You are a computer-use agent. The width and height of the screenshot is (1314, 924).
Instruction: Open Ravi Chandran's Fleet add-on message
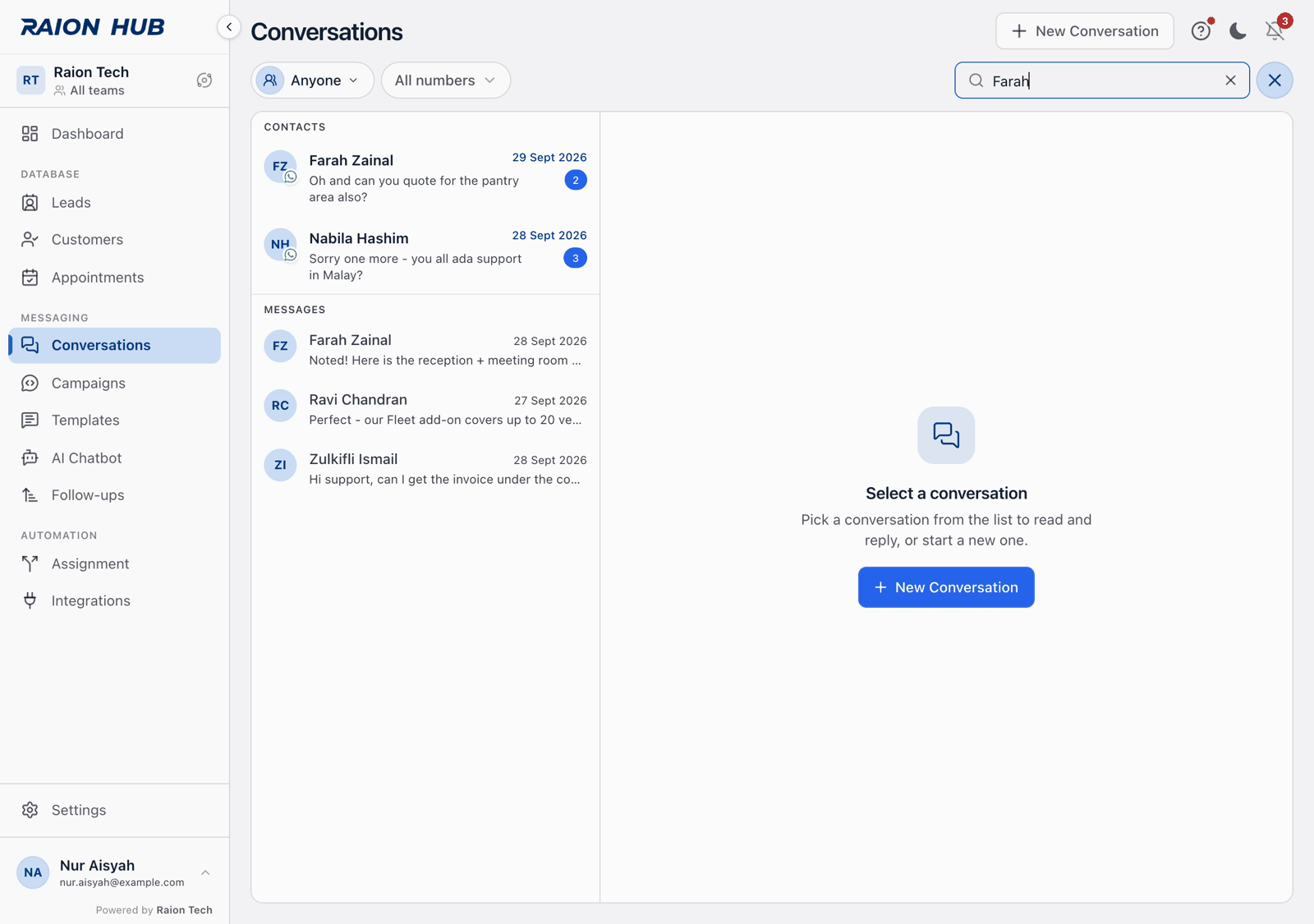pyautogui.click(x=425, y=409)
